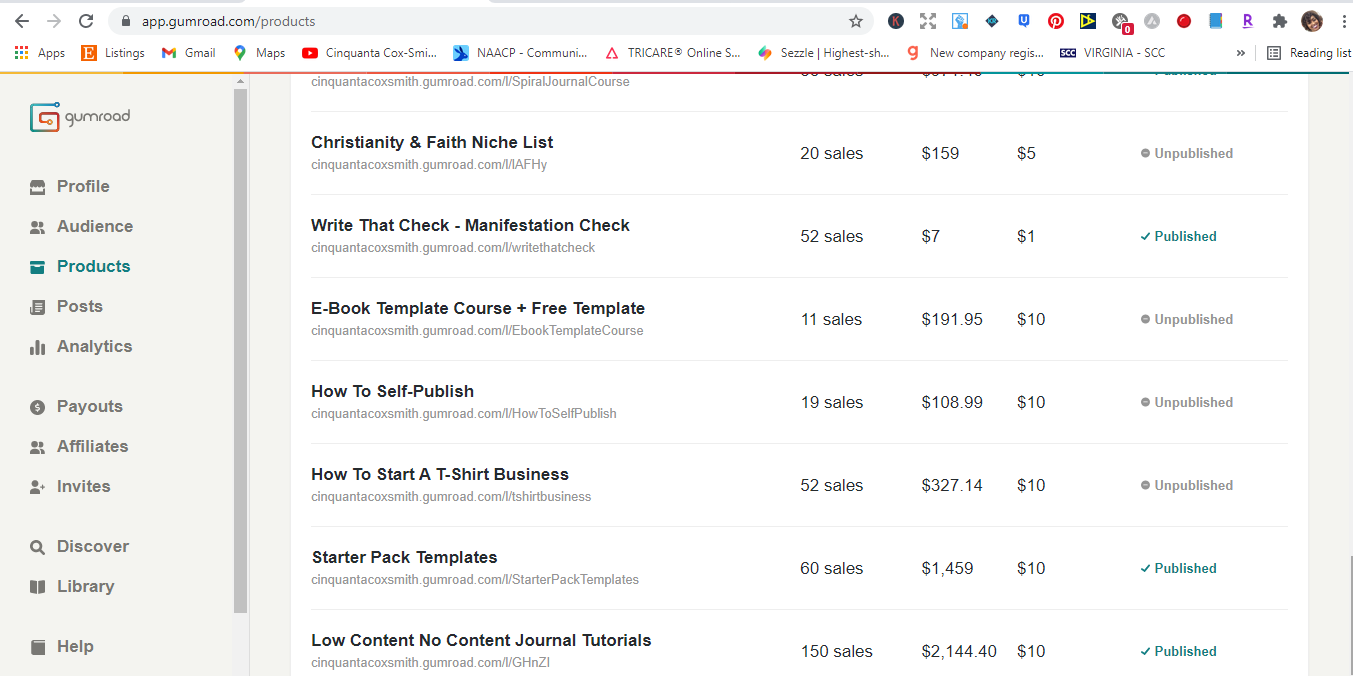Open Analytics bar chart icon
This screenshot has height=676, width=1353.
(x=38, y=347)
